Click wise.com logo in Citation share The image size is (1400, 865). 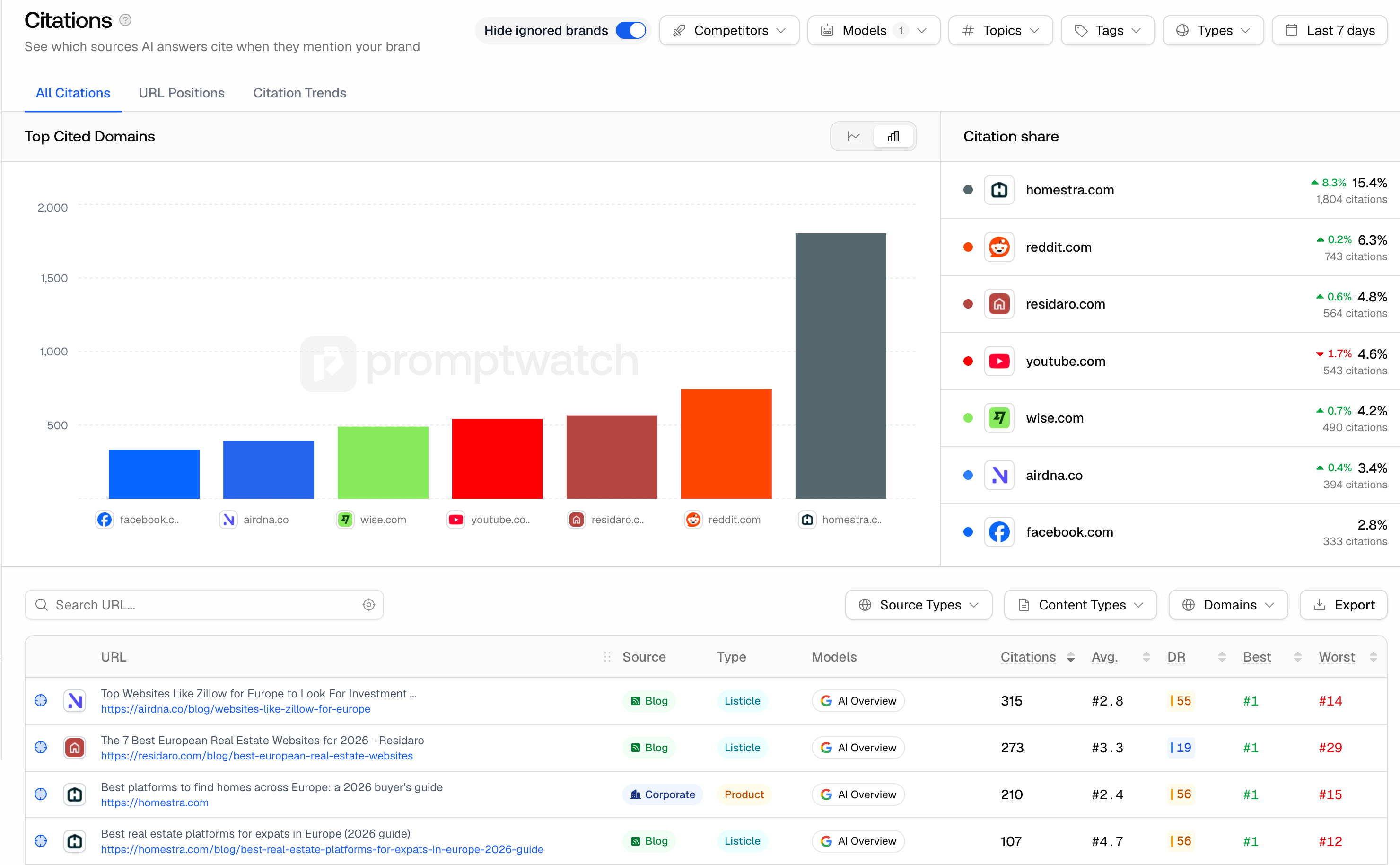tap(999, 418)
